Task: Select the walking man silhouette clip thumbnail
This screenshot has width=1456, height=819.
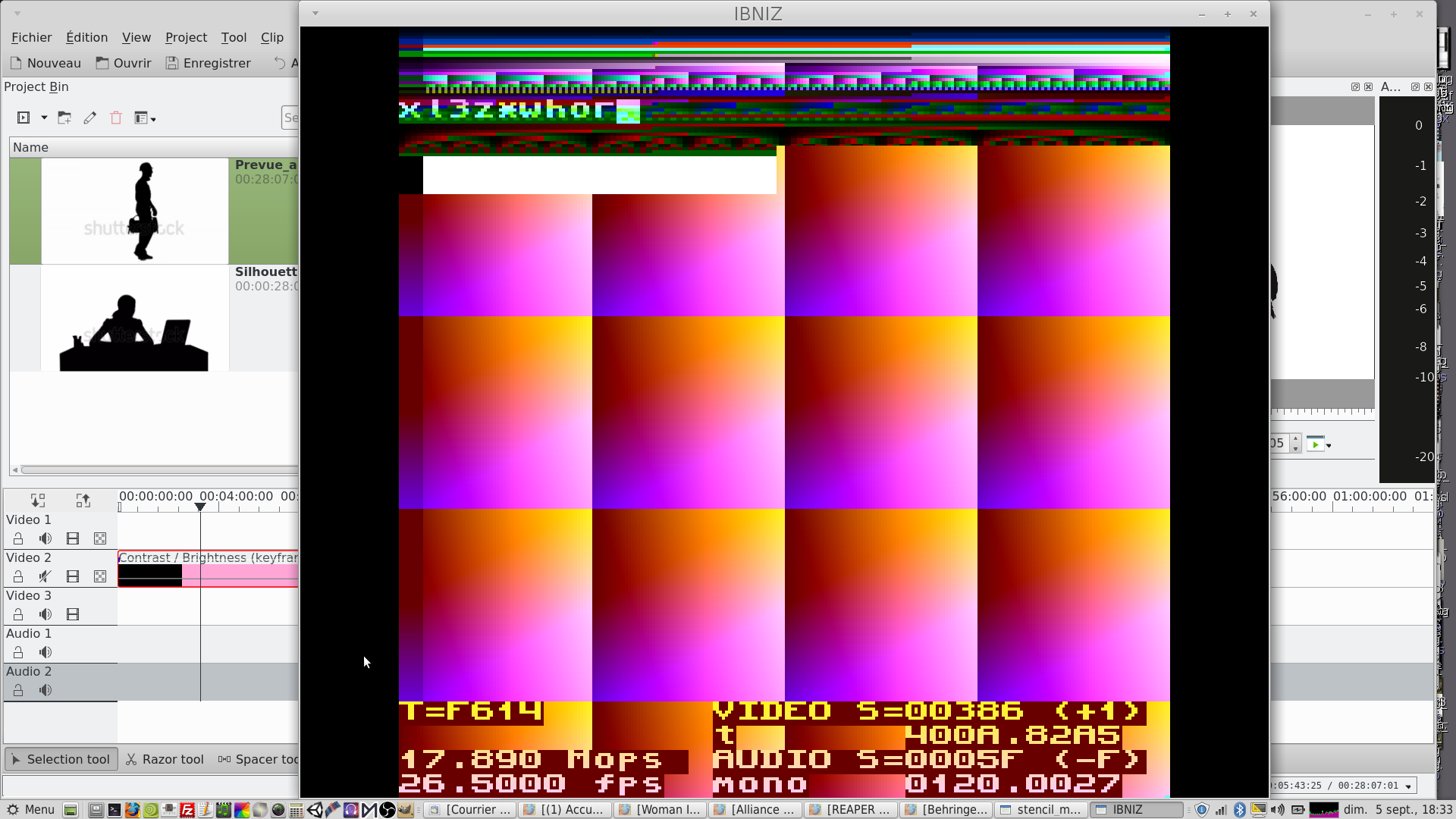Action: click(x=134, y=211)
